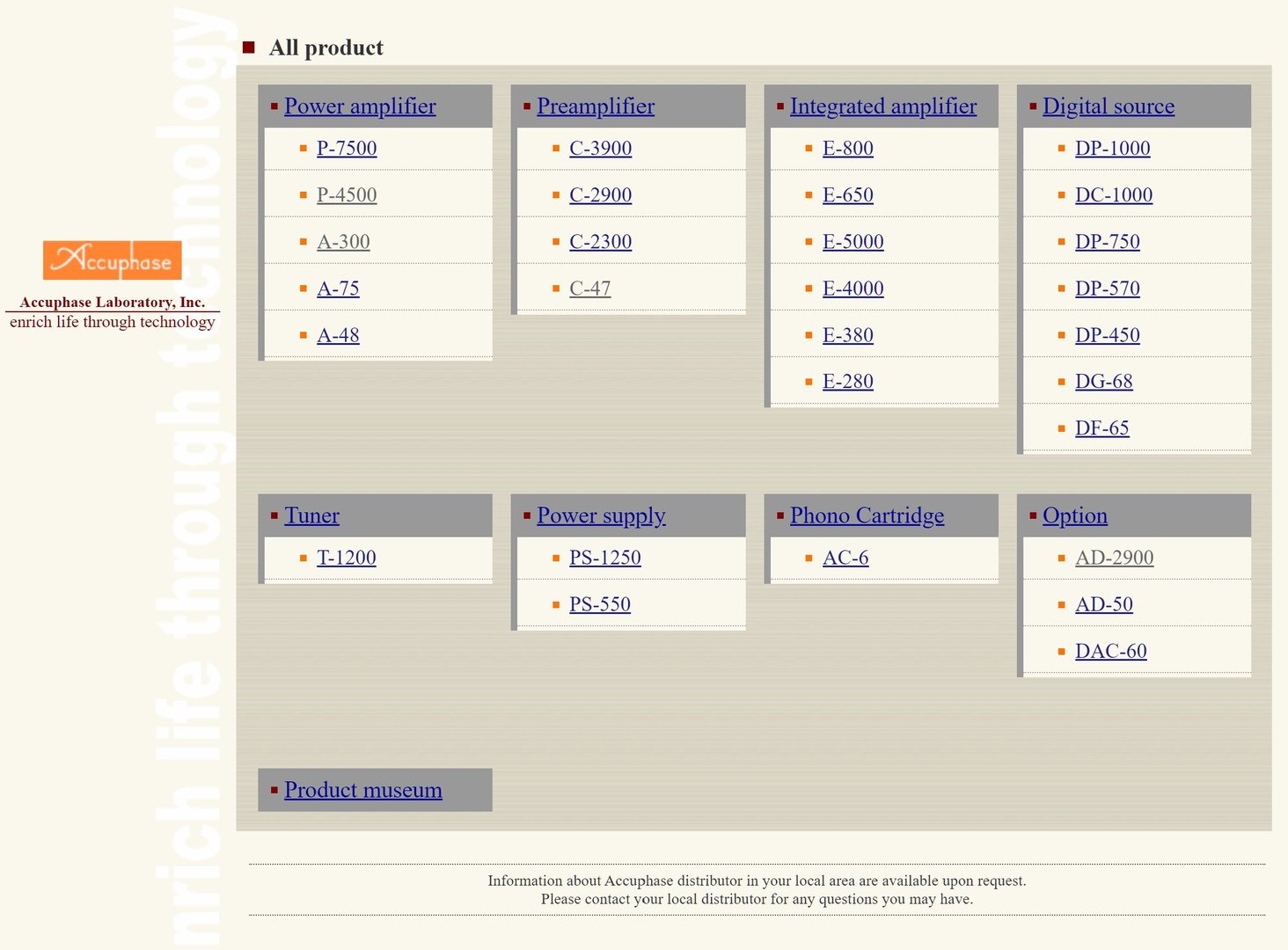Click the Accuphase distributor information line

click(757, 881)
